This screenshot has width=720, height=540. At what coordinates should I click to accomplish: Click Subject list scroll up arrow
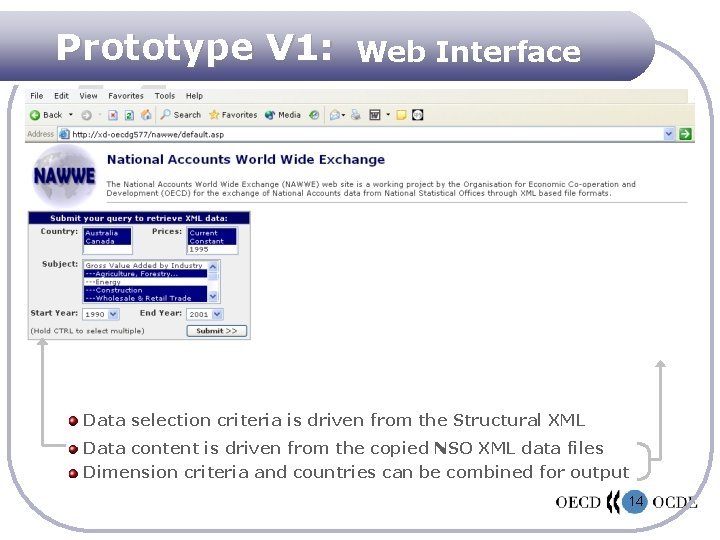(213, 266)
